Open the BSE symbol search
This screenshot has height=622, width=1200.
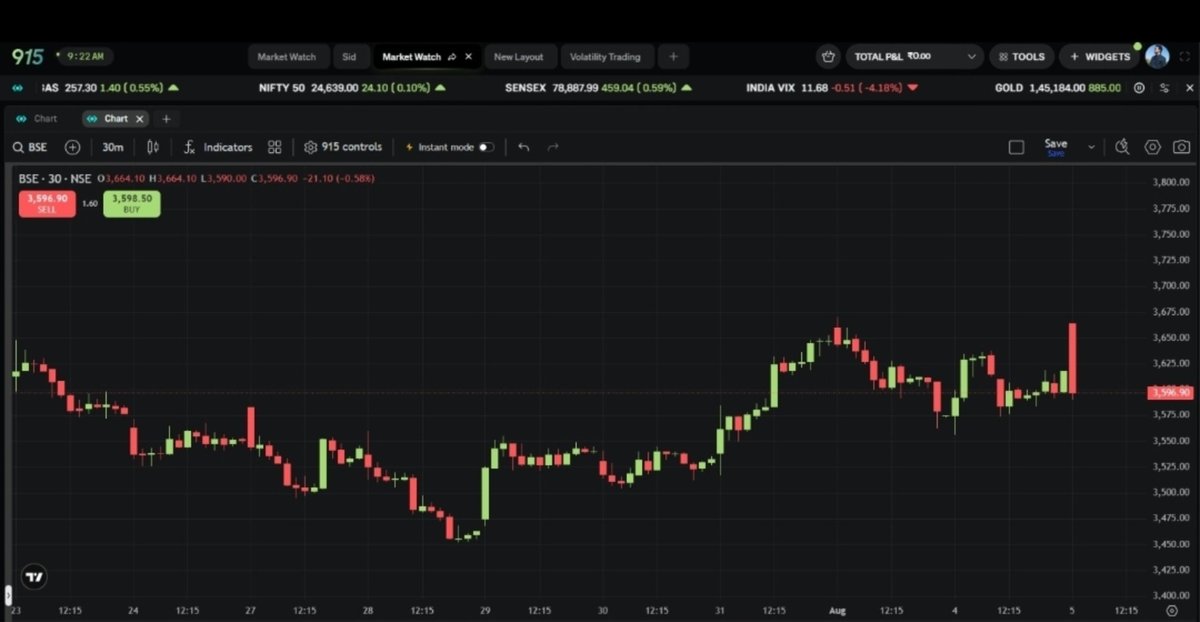30,147
